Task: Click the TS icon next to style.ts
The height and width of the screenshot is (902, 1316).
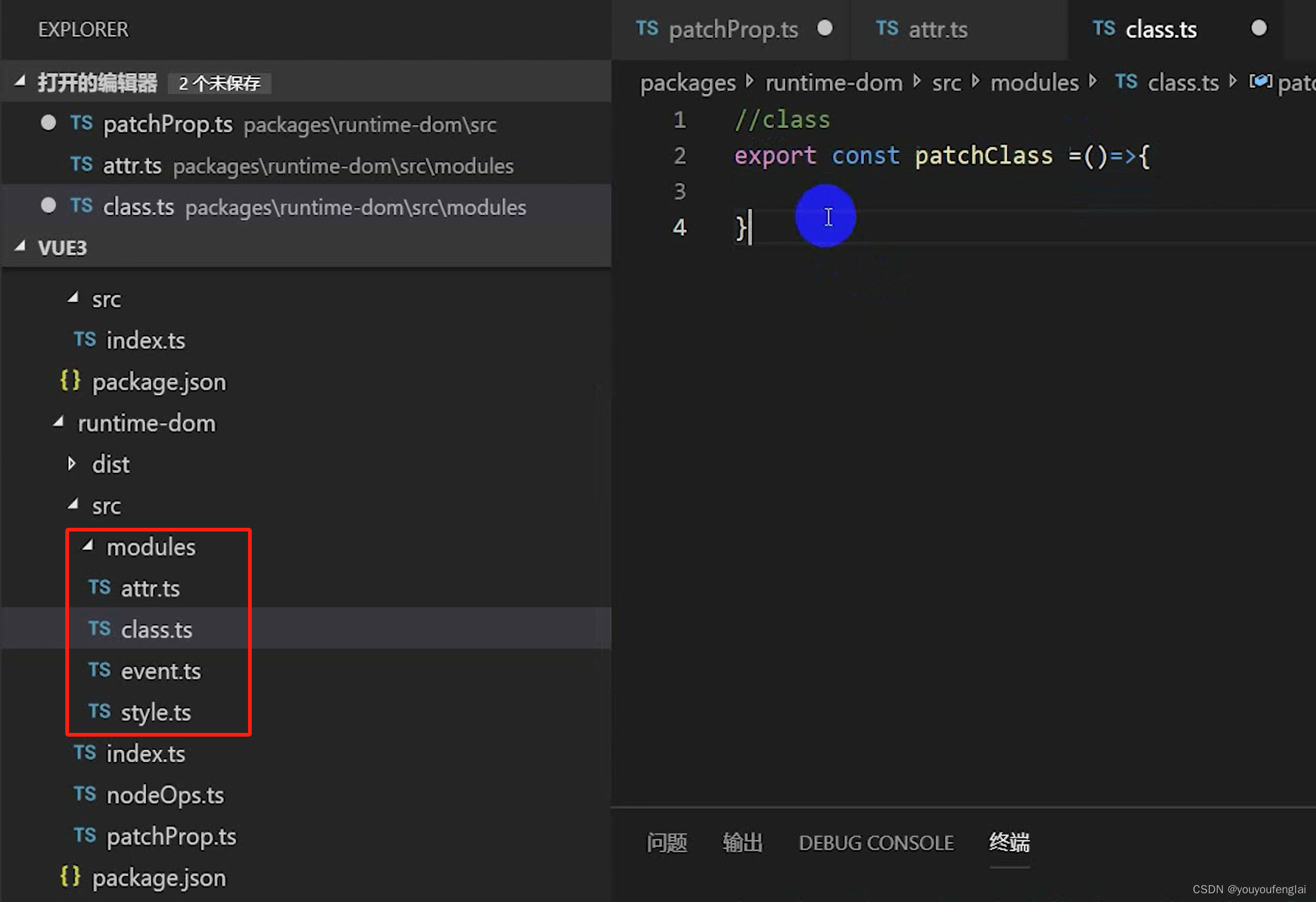Action: (99, 711)
